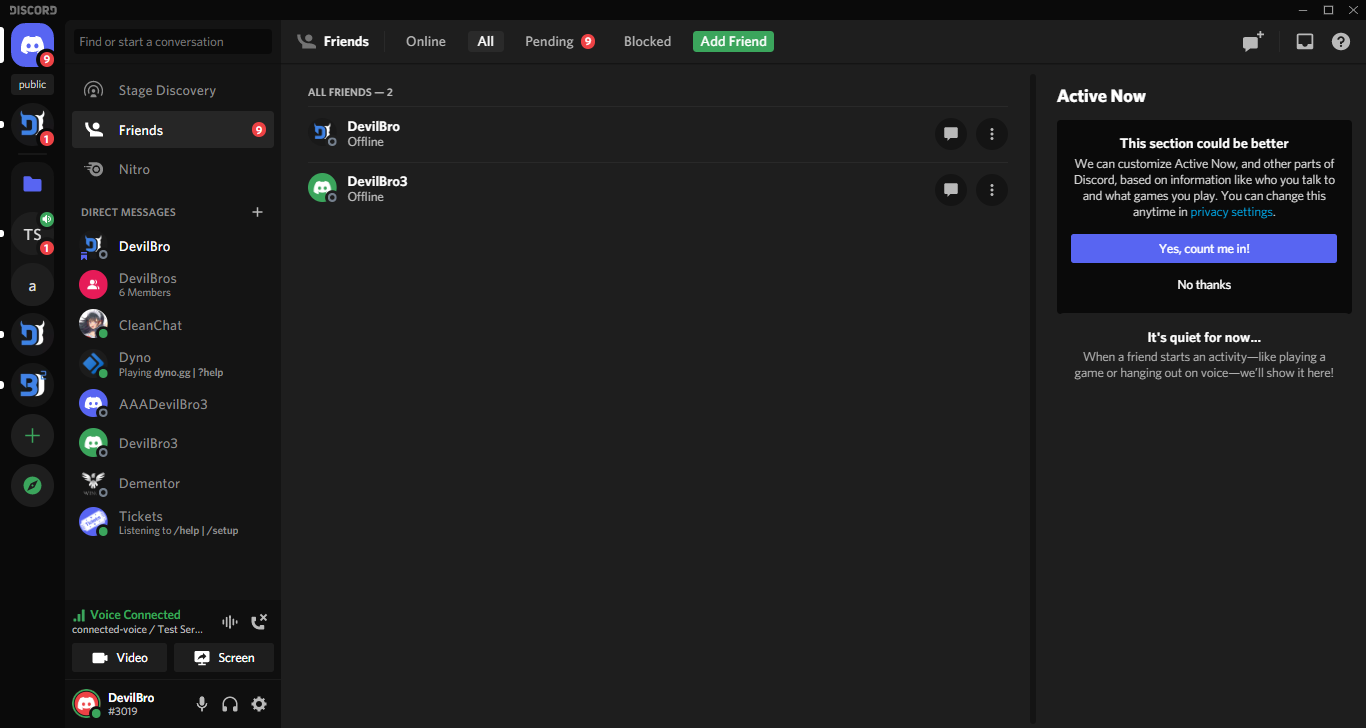The height and width of the screenshot is (728, 1366).
Task: Open the 'a' server icon
Action: [x=32, y=285]
